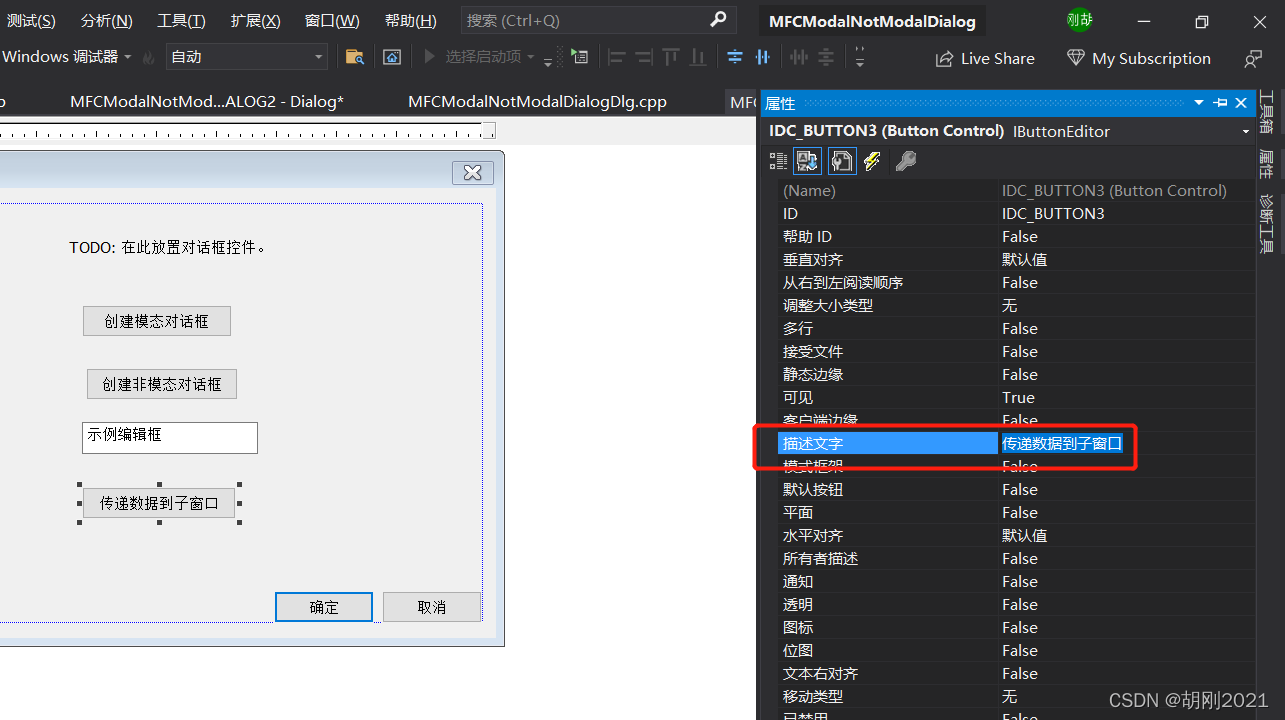This screenshot has height=720, width=1285.
Task: Click the Space Across toolbar icon
Action: pyautogui.click(x=798, y=57)
